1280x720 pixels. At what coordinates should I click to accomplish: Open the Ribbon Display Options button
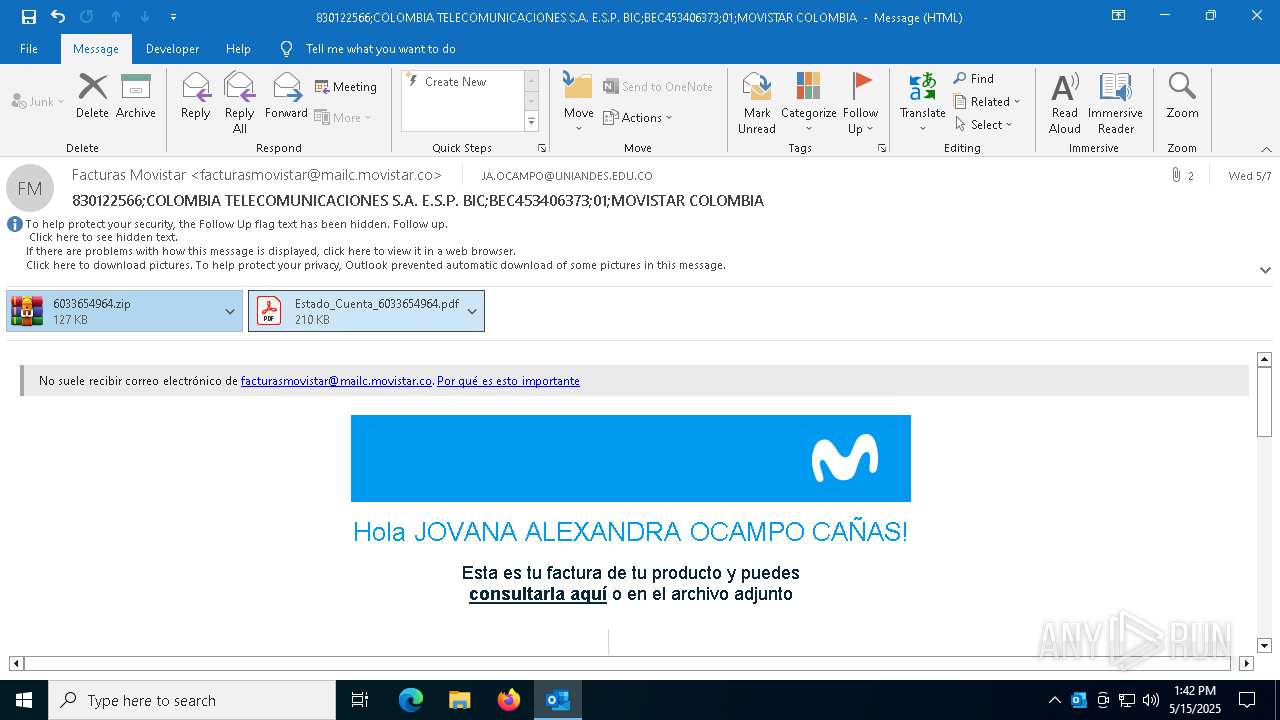pos(1118,16)
